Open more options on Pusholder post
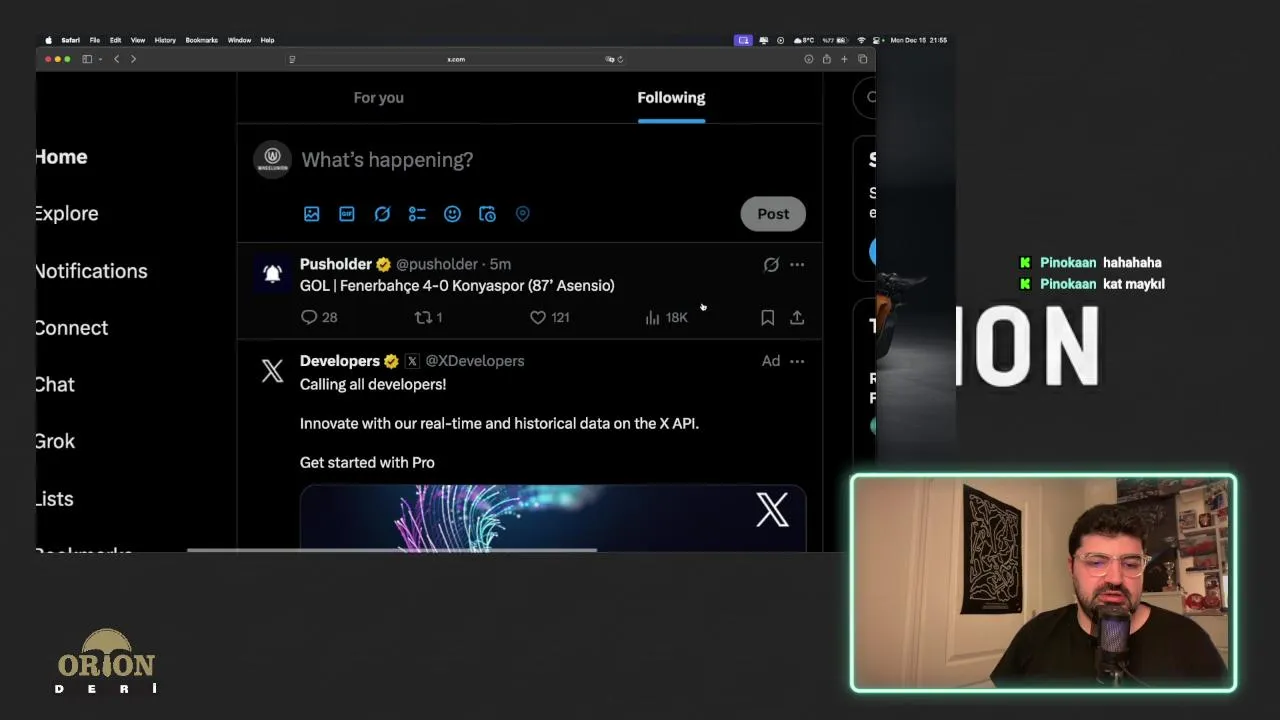 coord(797,264)
